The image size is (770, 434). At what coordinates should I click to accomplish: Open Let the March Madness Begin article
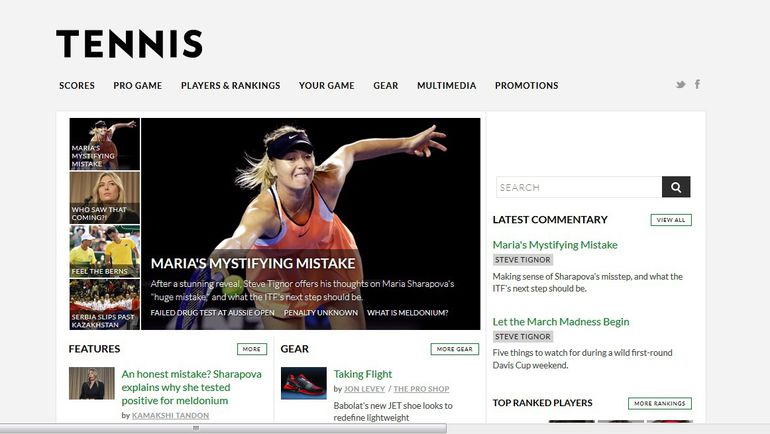click(x=561, y=322)
